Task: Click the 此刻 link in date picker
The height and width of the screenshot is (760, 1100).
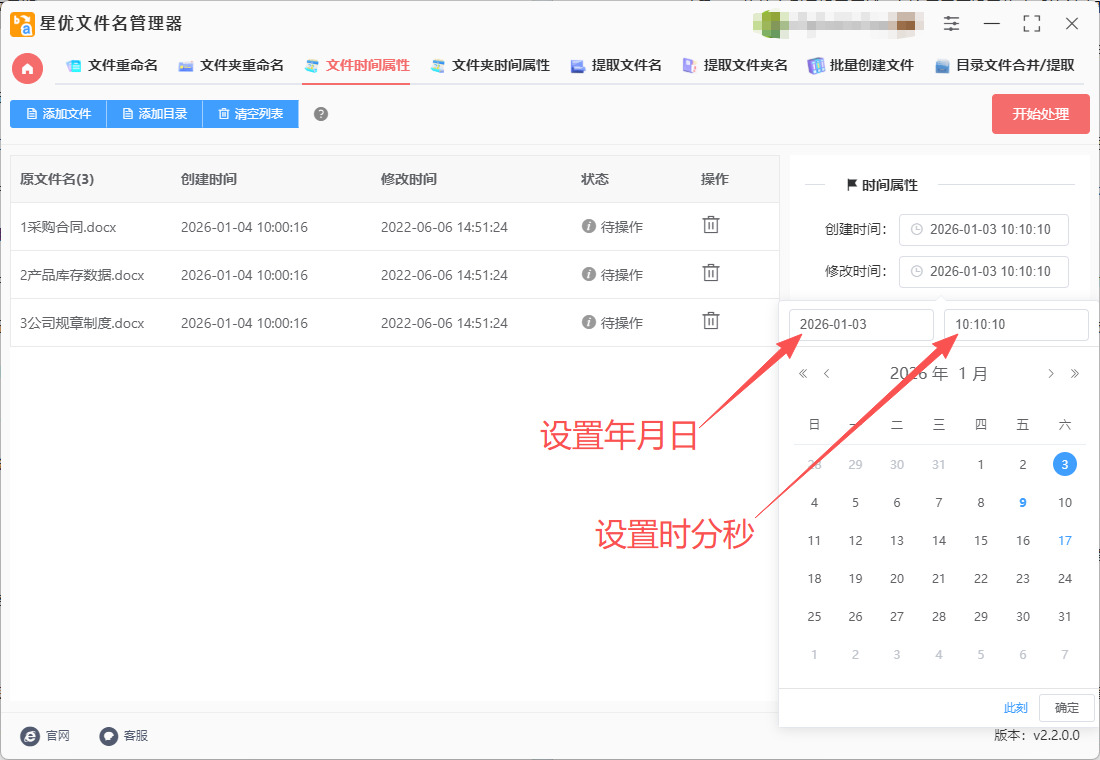Action: pyautogui.click(x=1015, y=708)
